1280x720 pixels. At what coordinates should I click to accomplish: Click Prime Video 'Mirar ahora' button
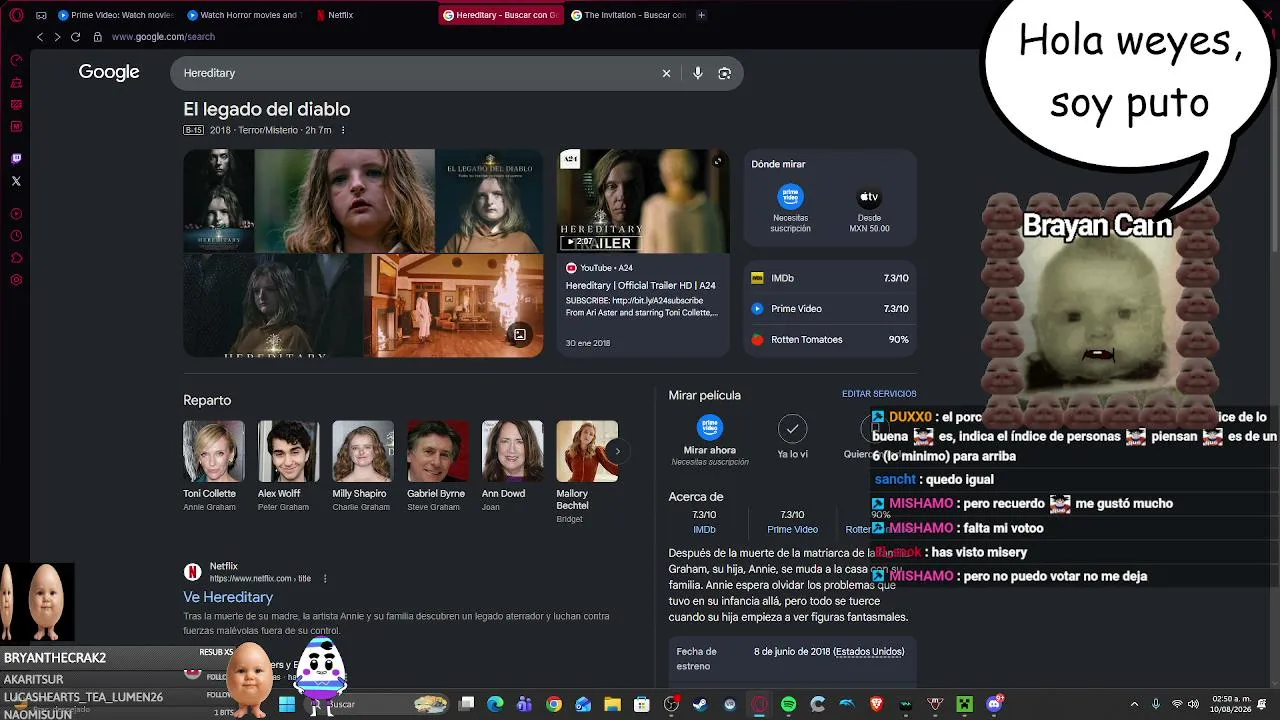coord(710,440)
